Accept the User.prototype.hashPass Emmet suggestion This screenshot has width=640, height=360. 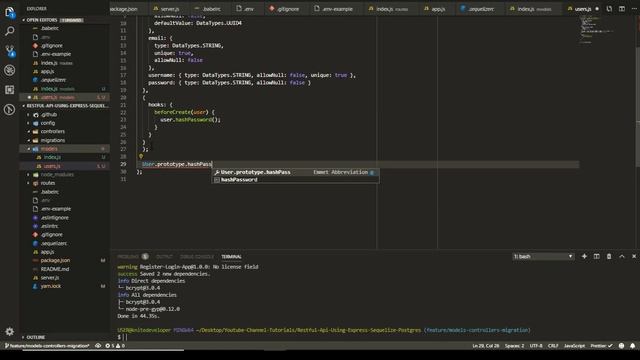pyautogui.click(x=295, y=172)
